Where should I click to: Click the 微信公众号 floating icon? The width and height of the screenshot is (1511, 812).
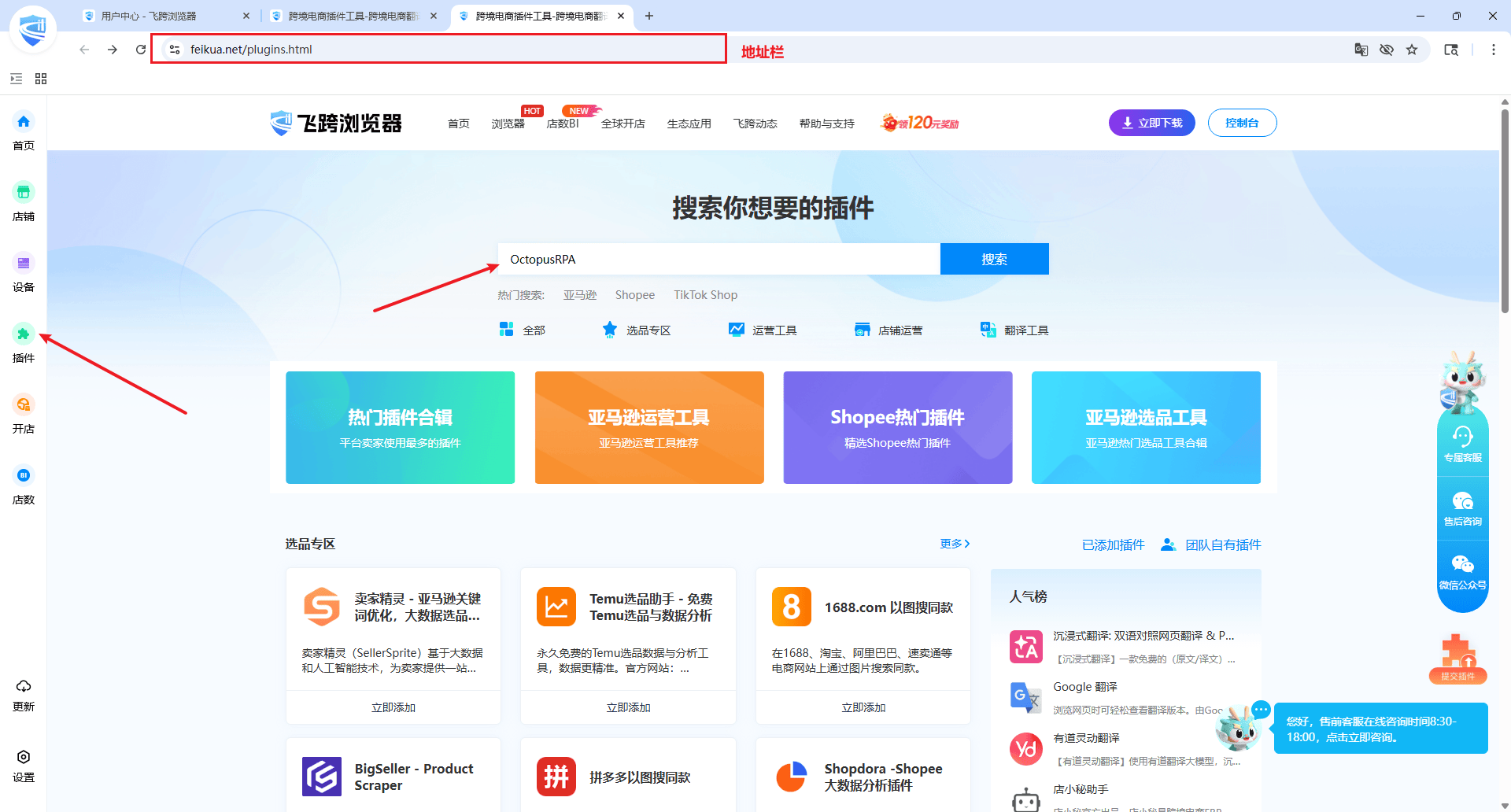pos(1462,565)
